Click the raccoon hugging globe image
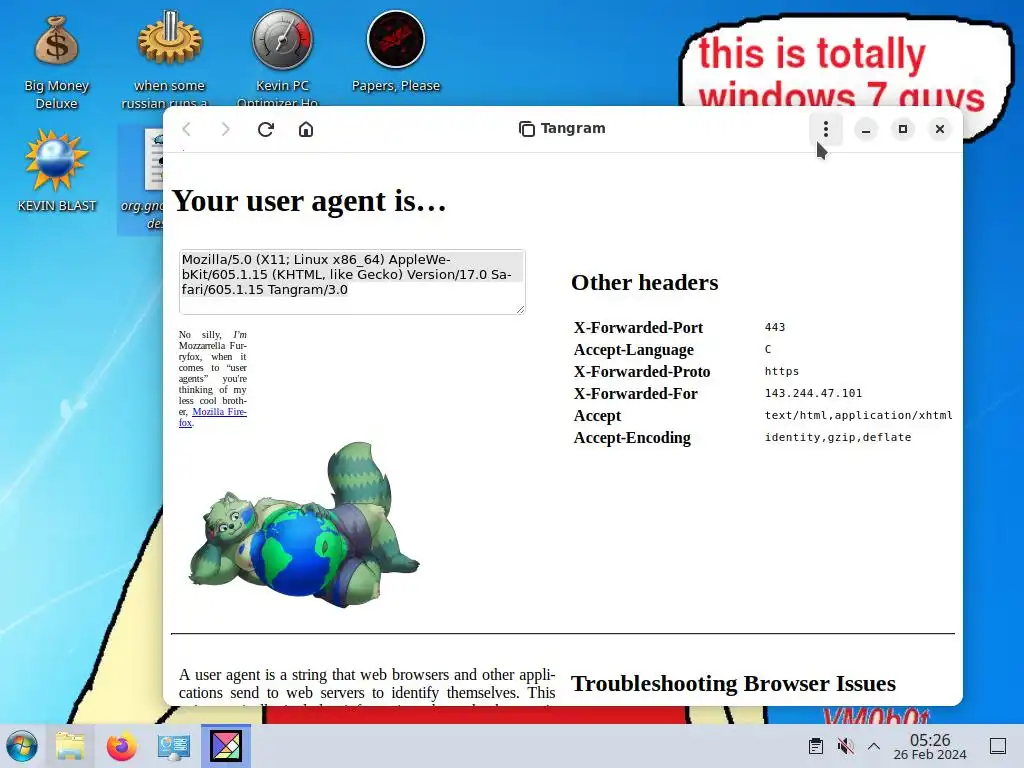This screenshot has height=768, width=1024. (x=304, y=524)
